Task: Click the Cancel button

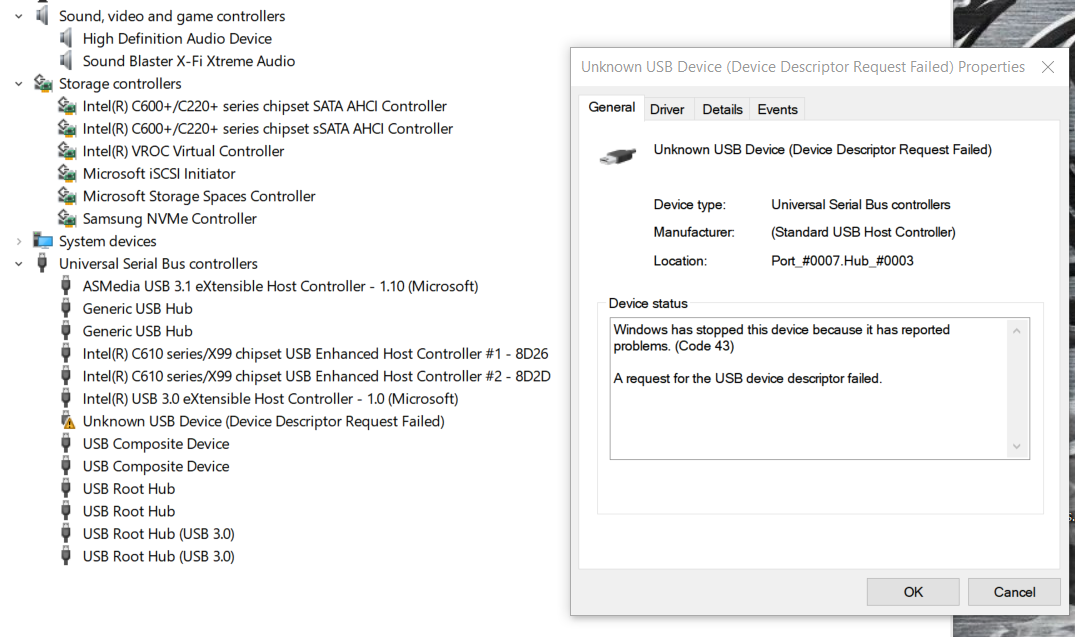Action: 1015,592
